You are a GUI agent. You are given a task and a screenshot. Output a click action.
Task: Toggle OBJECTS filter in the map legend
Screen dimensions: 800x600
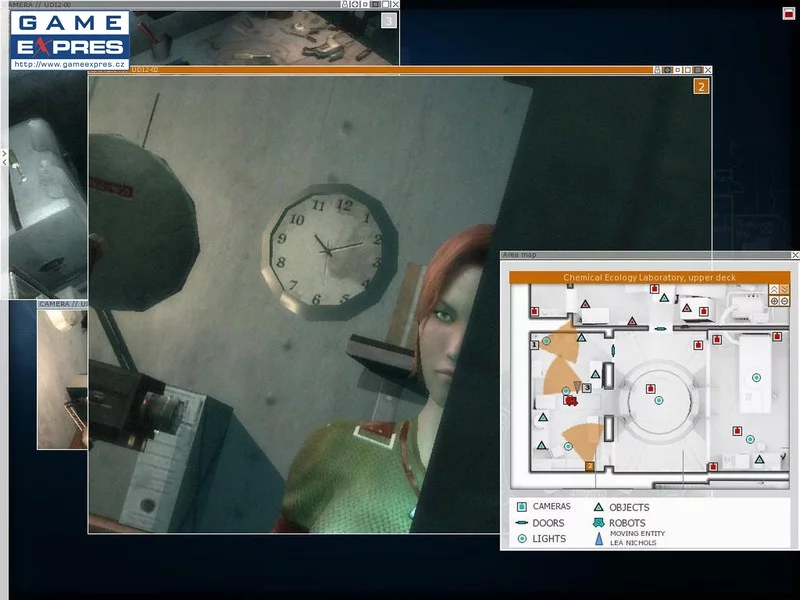(x=598, y=507)
